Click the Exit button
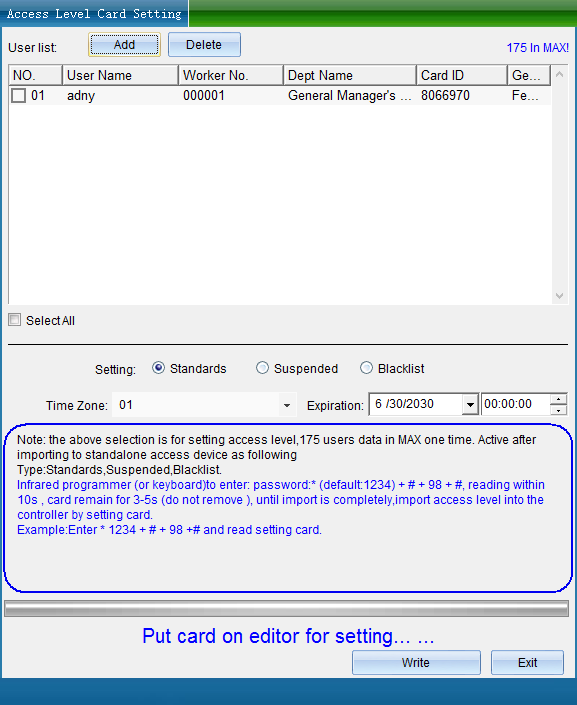 point(527,662)
